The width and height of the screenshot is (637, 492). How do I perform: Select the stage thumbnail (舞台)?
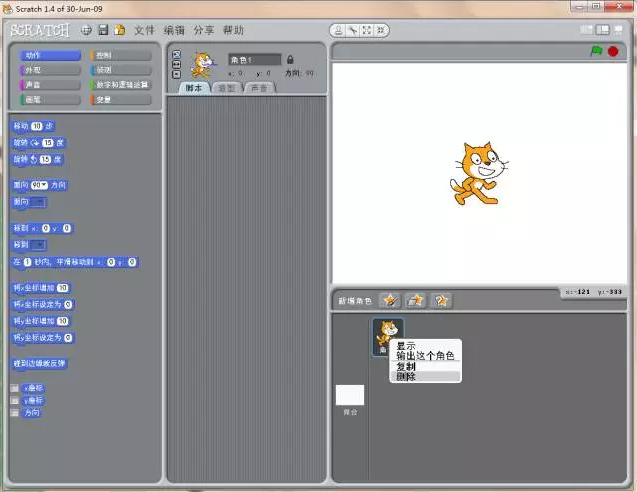(x=350, y=395)
